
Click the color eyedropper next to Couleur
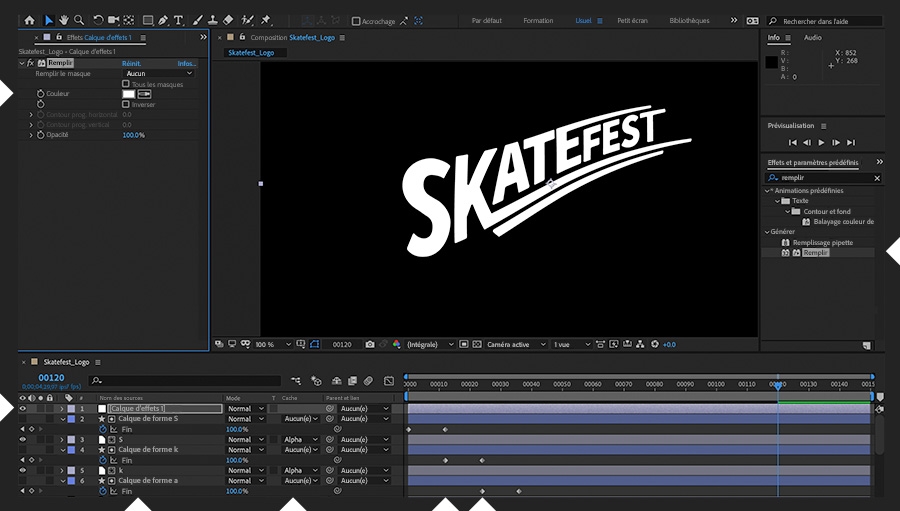[x=144, y=94]
